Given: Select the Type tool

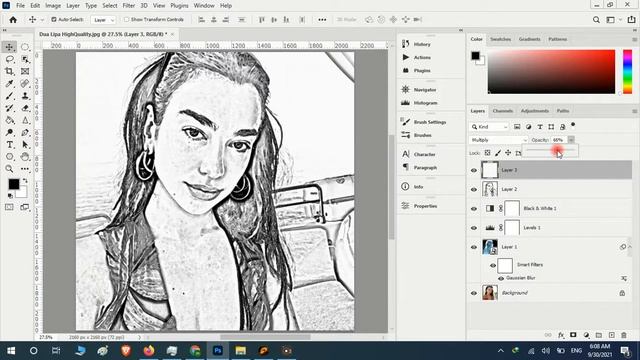Looking at the screenshot, I should pyautogui.click(x=9, y=145).
